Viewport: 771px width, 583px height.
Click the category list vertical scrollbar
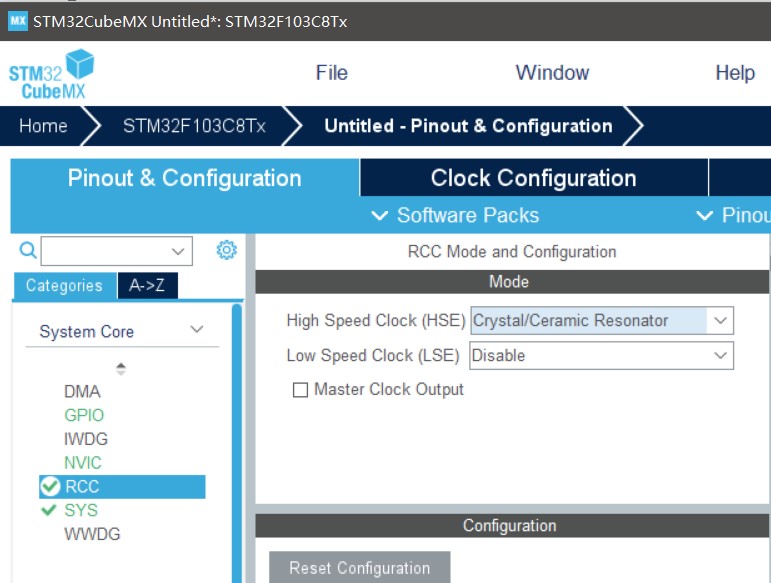click(x=237, y=442)
